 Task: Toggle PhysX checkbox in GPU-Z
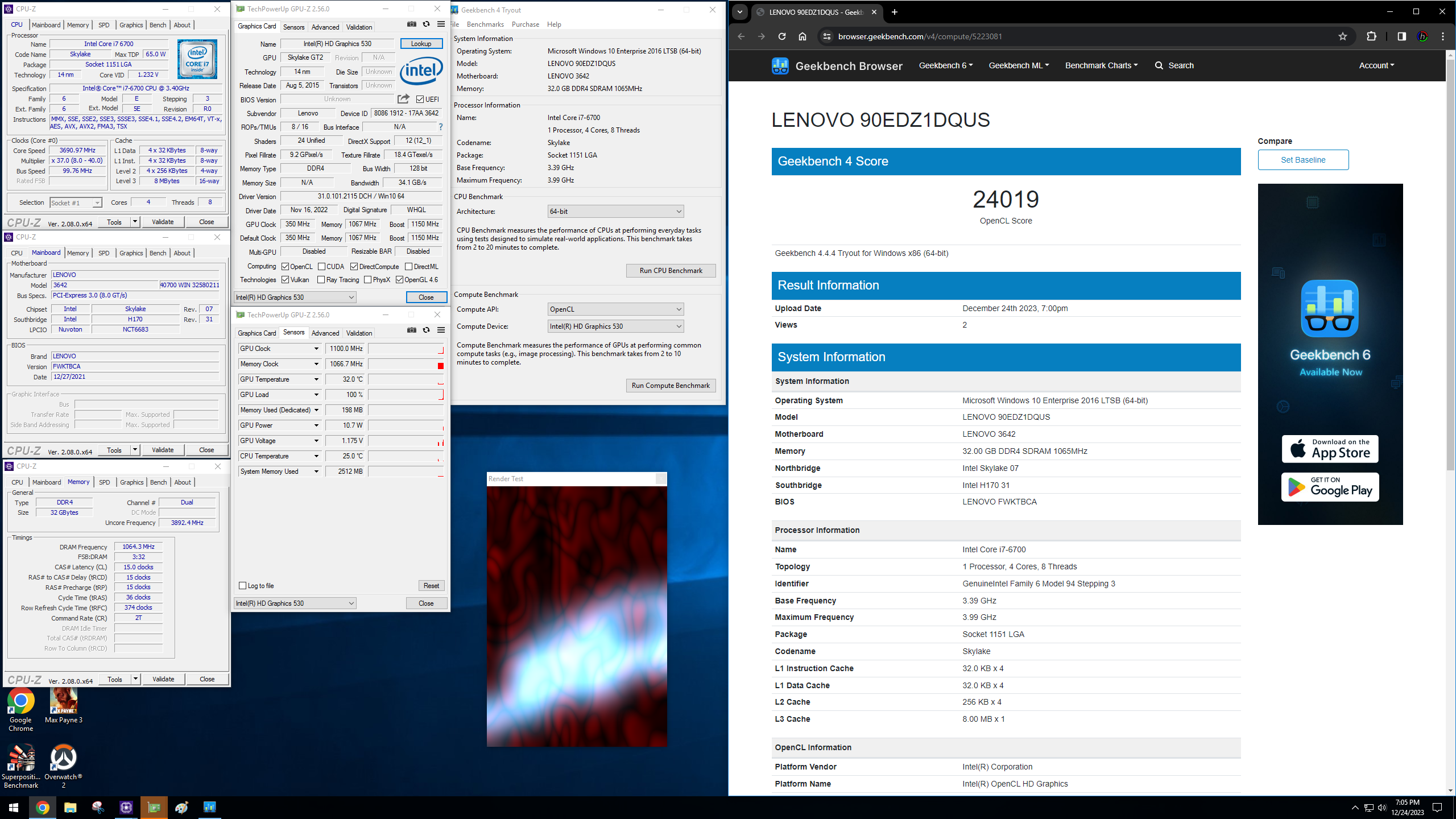368,280
